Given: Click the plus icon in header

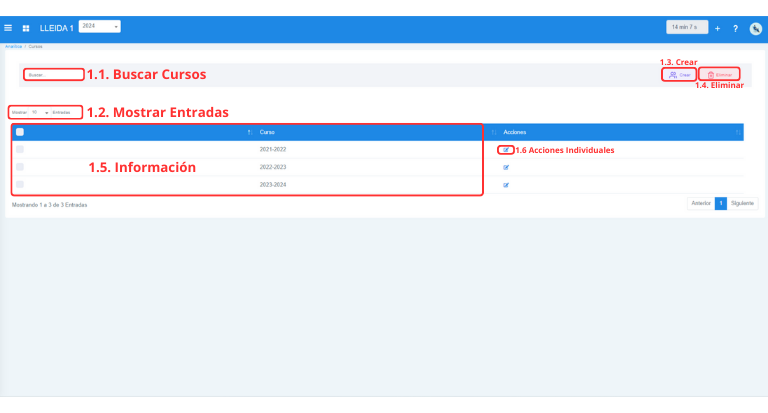Looking at the screenshot, I should coord(717,28).
